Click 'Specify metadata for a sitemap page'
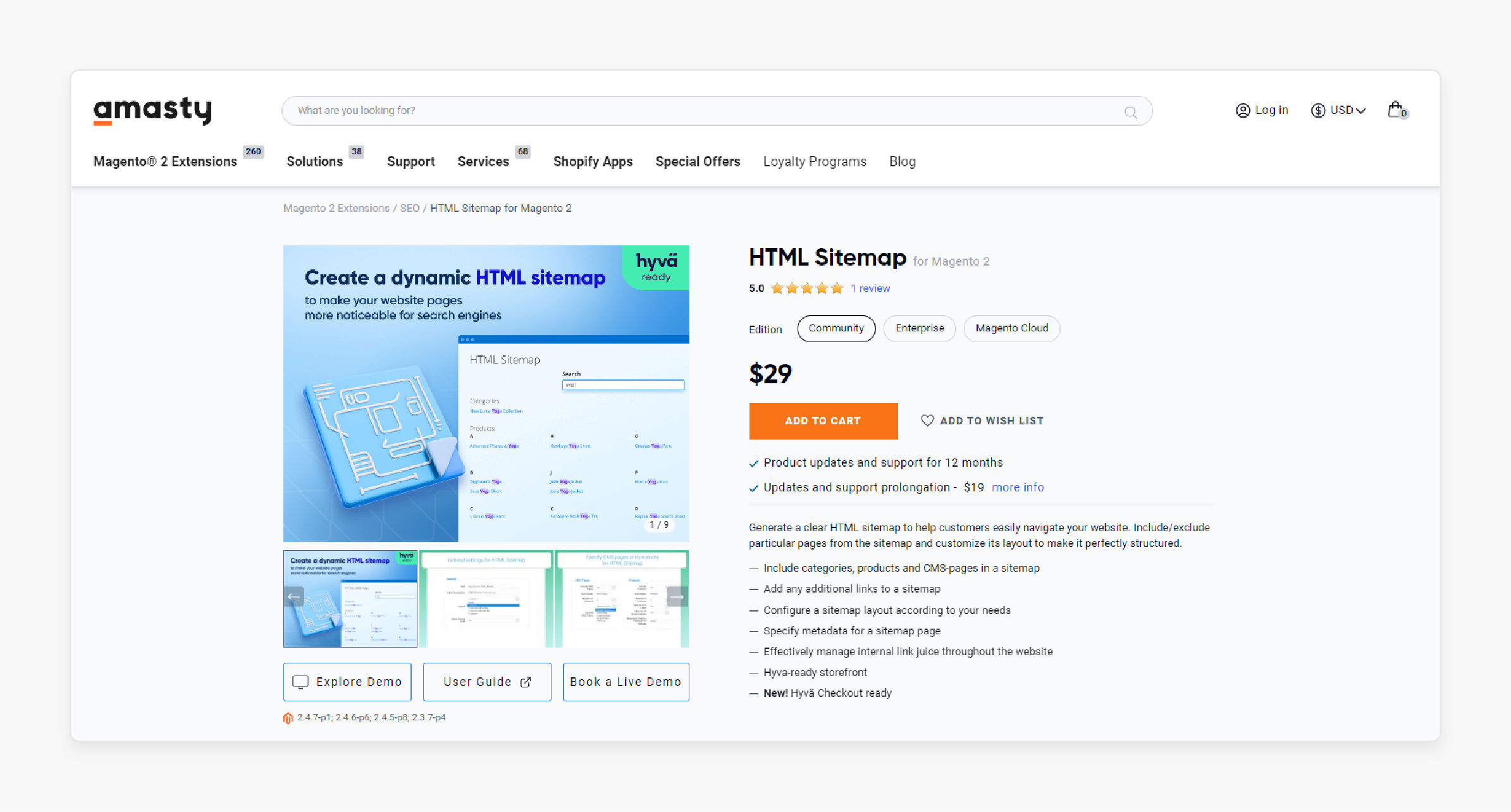1511x812 pixels. (x=852, y=631)
